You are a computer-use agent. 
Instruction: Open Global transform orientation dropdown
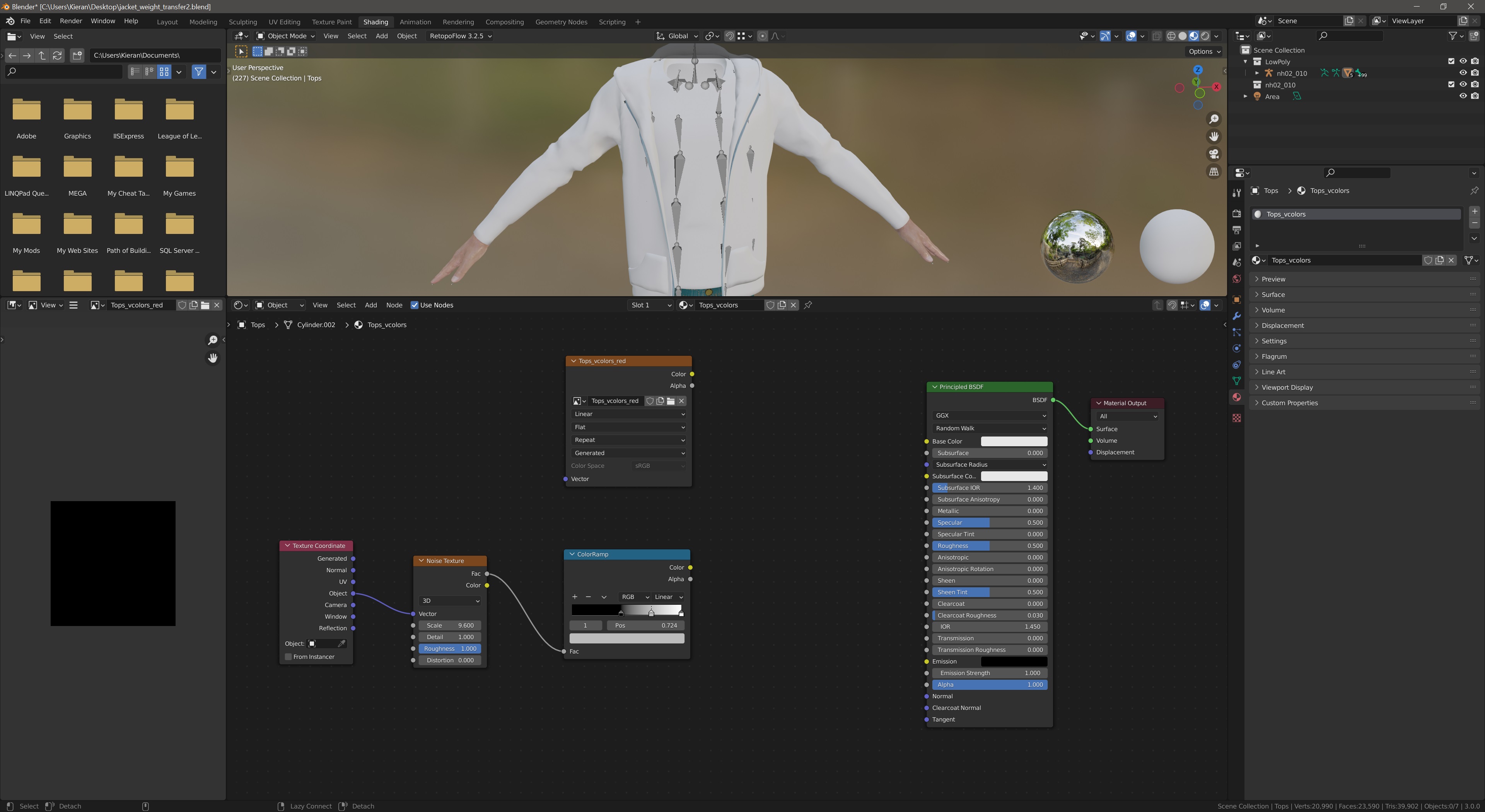[677, 36]
